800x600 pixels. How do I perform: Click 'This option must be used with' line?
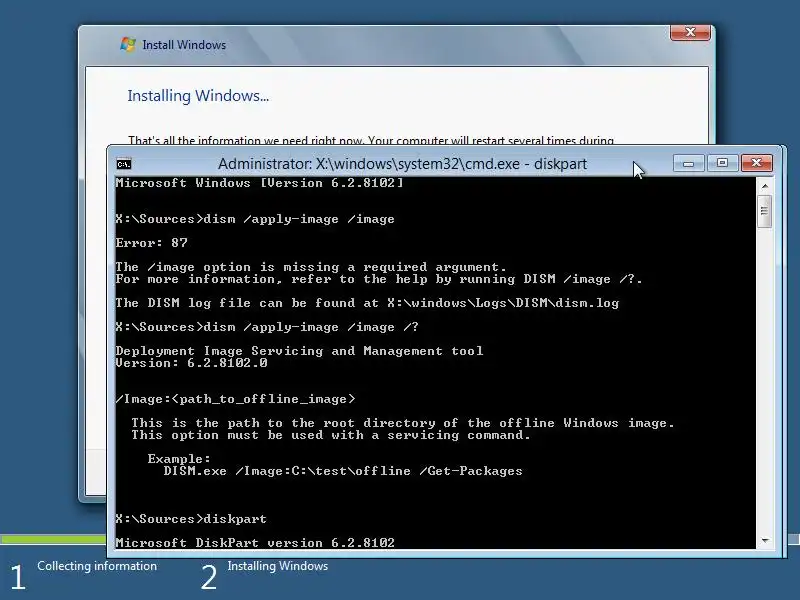pyautogui.click(x=331, y=435)
